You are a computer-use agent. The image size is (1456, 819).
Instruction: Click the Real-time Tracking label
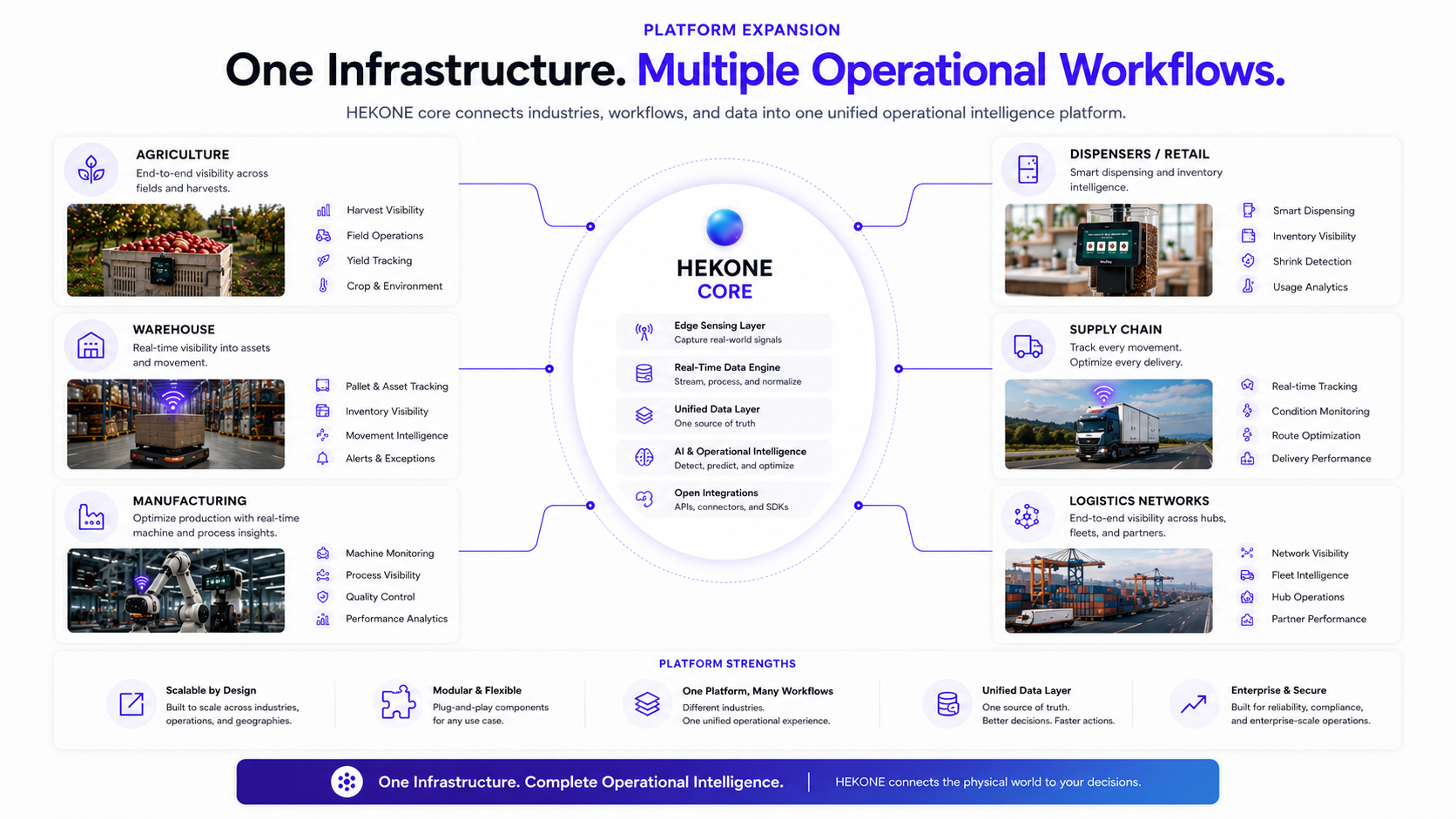(x=1314, y=386)
